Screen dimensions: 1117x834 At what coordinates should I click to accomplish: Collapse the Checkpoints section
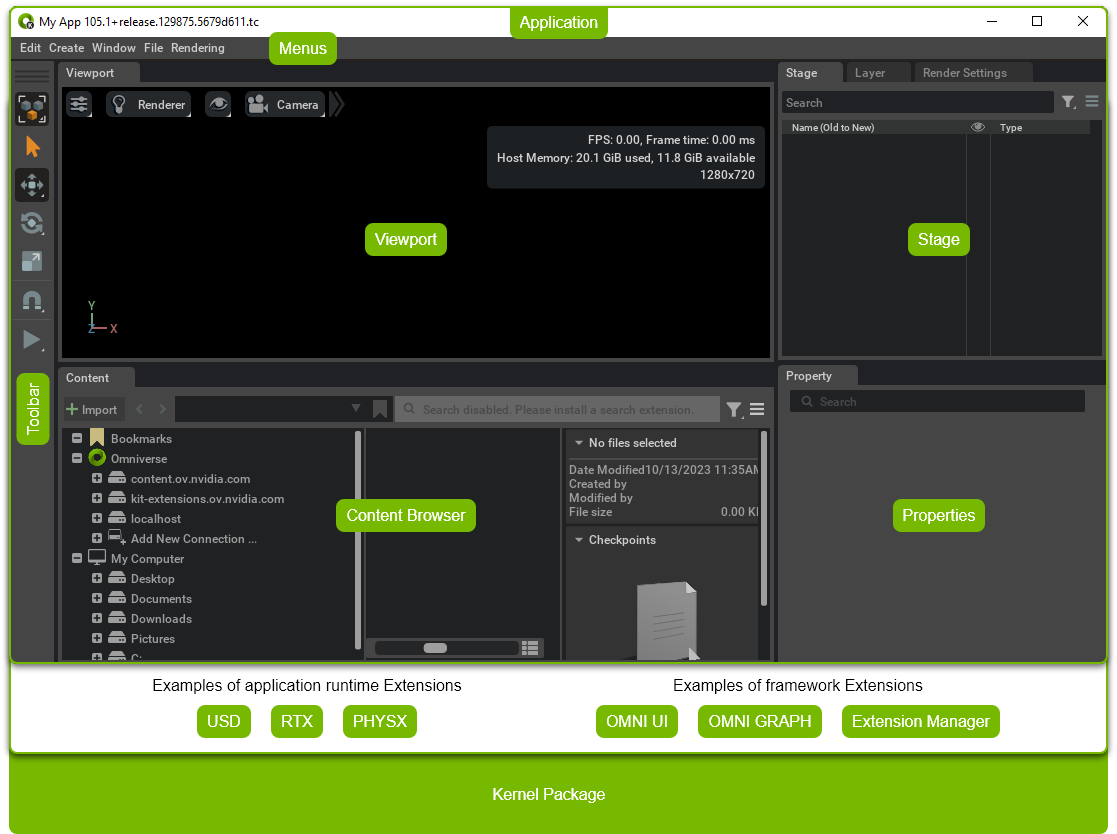pos(579,540)
